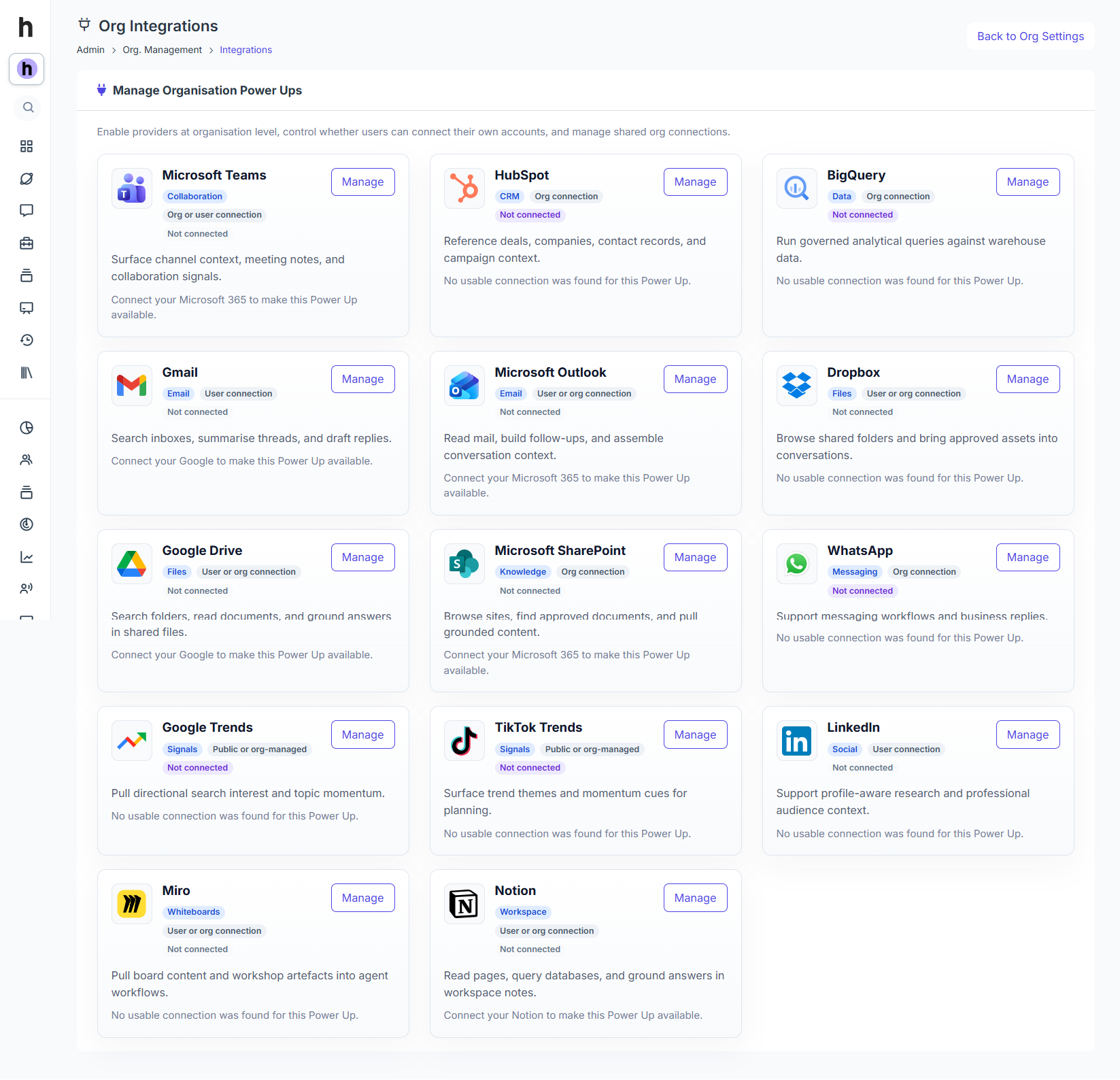Manage the Dropbox power up
Viewport: 1120px width, 1080px height.
[1028, 379]
